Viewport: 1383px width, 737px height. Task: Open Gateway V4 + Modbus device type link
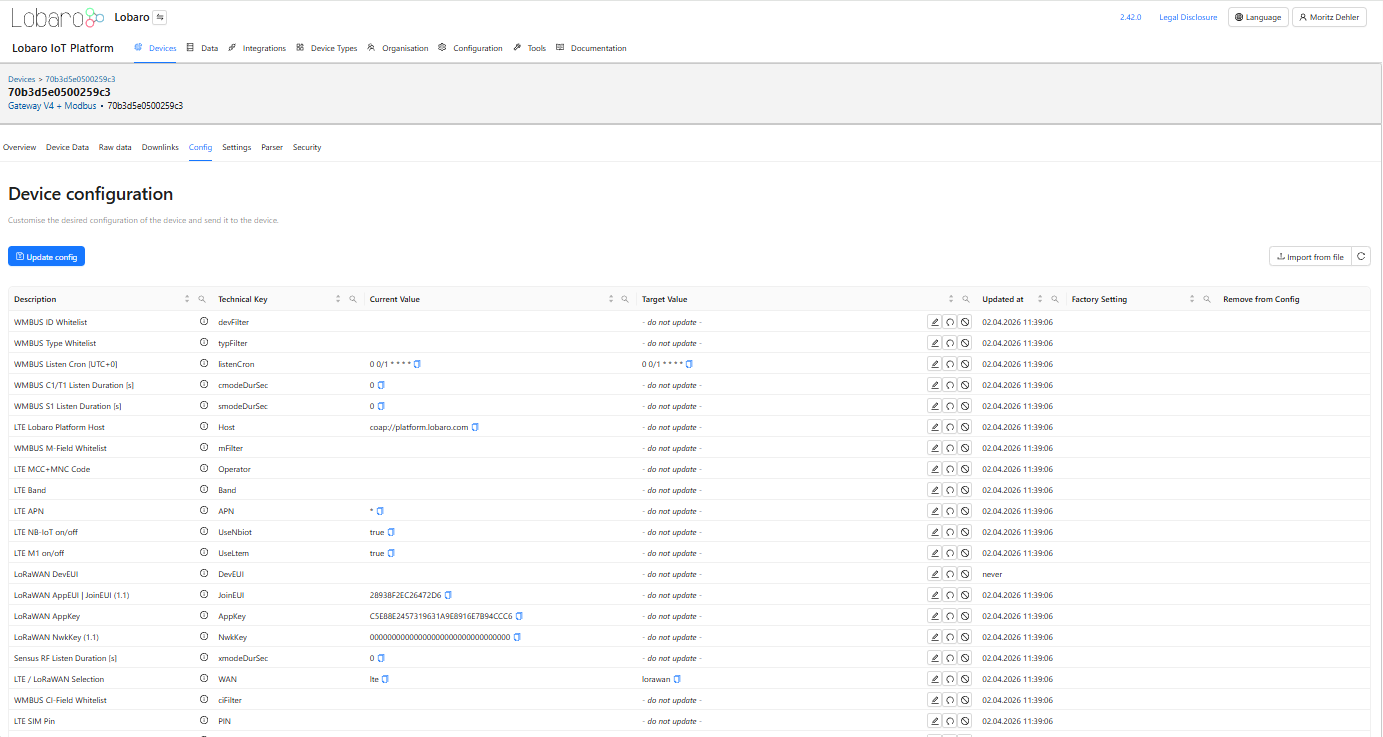point(52,105)
